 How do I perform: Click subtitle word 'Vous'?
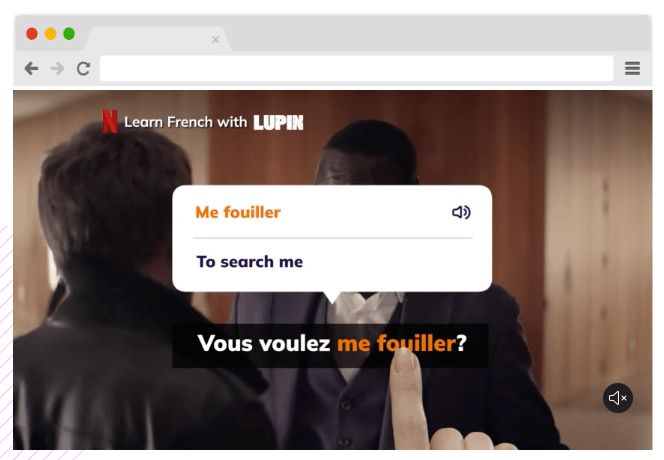click(x=225, y=344)
